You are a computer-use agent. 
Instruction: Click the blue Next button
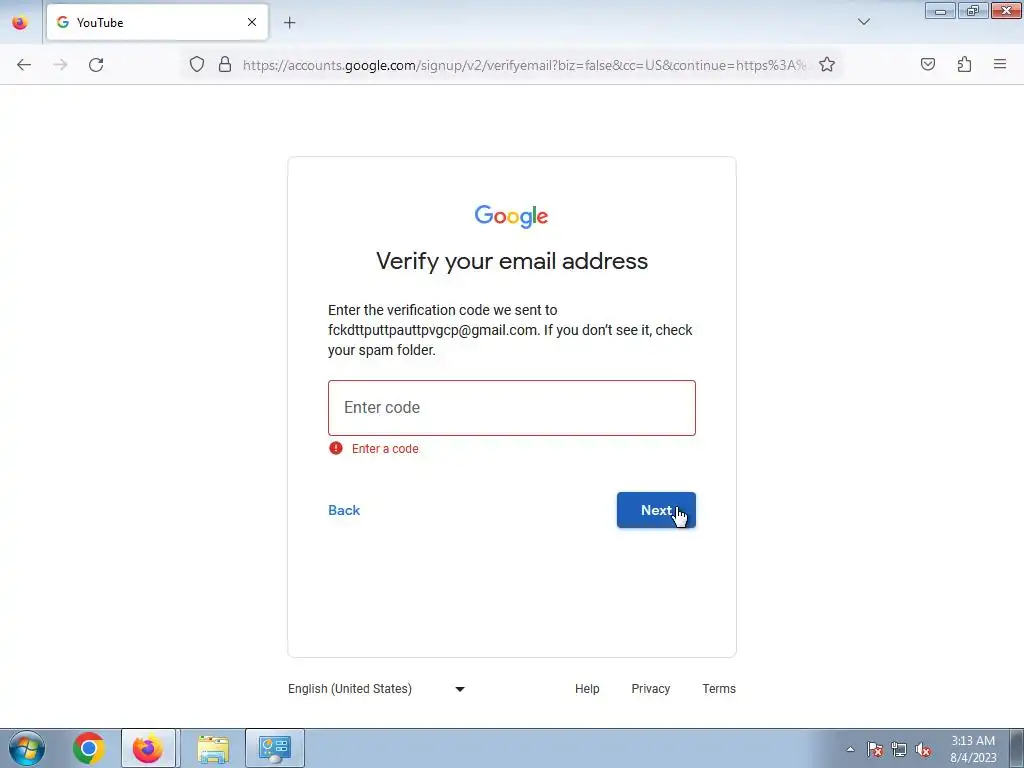(656, 510)
